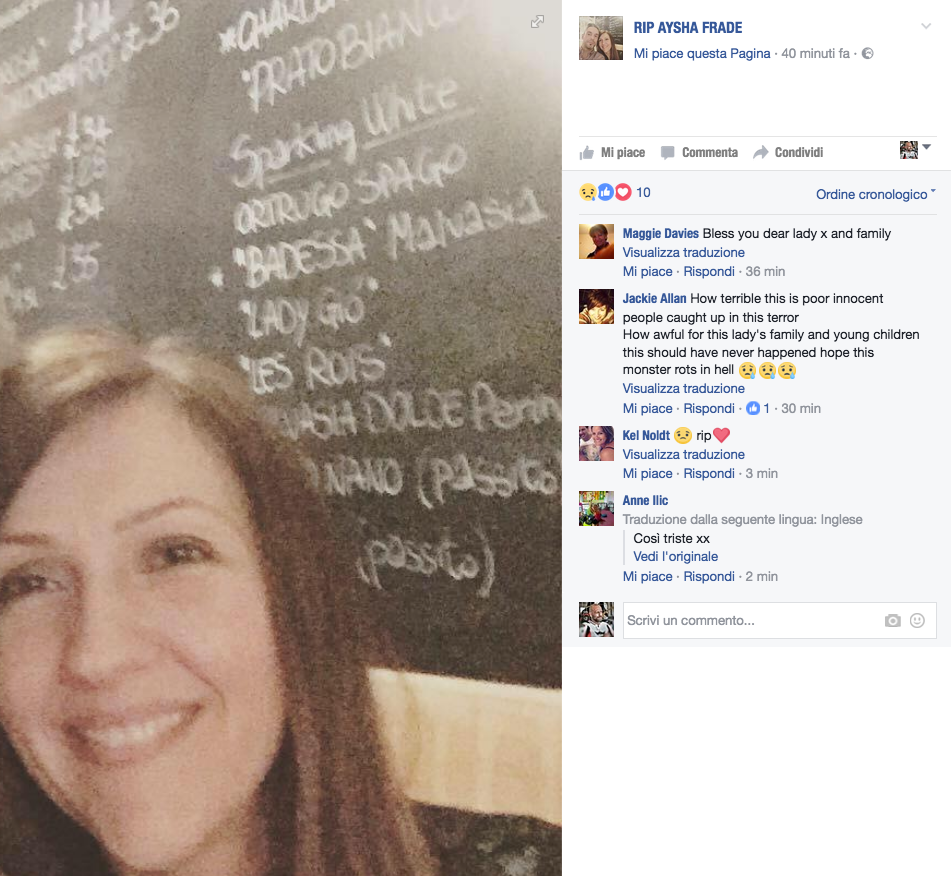Open Maggie Davies' profile picture thumbnail
The height and width of the screenshot is (876, 951).
pyautogui.click(x=596, y=241)
